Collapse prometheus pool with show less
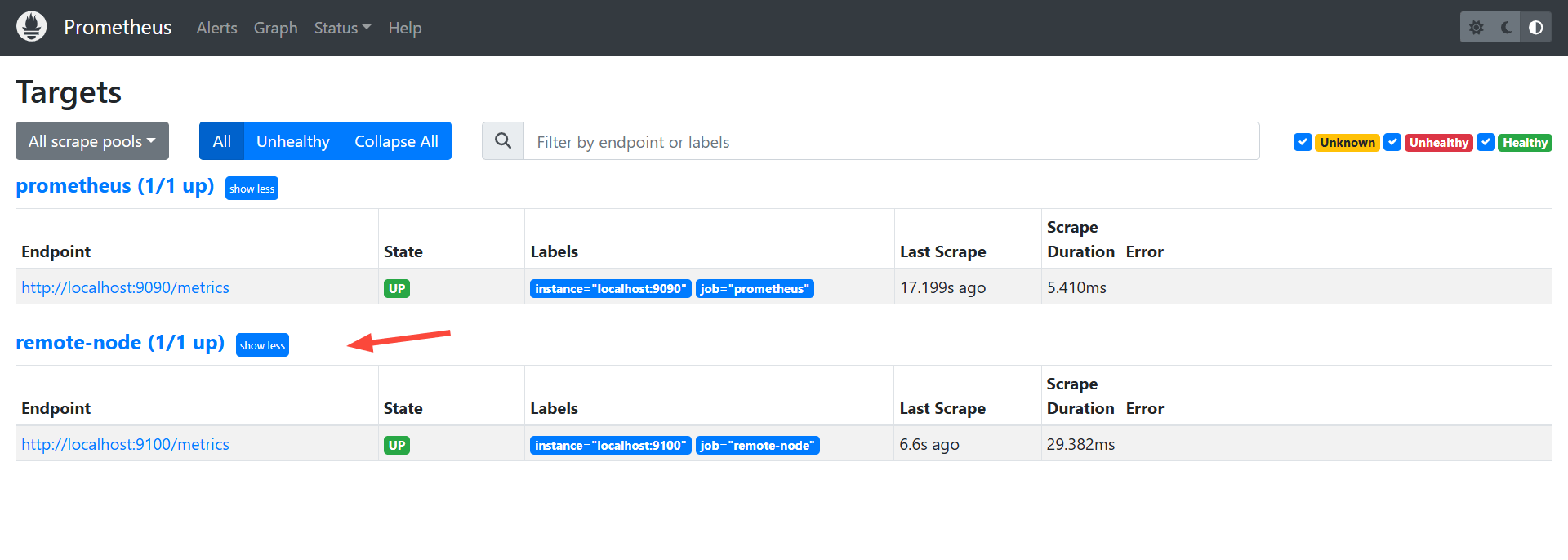Viewport: 1568px width, 560px height. [252, 189]
